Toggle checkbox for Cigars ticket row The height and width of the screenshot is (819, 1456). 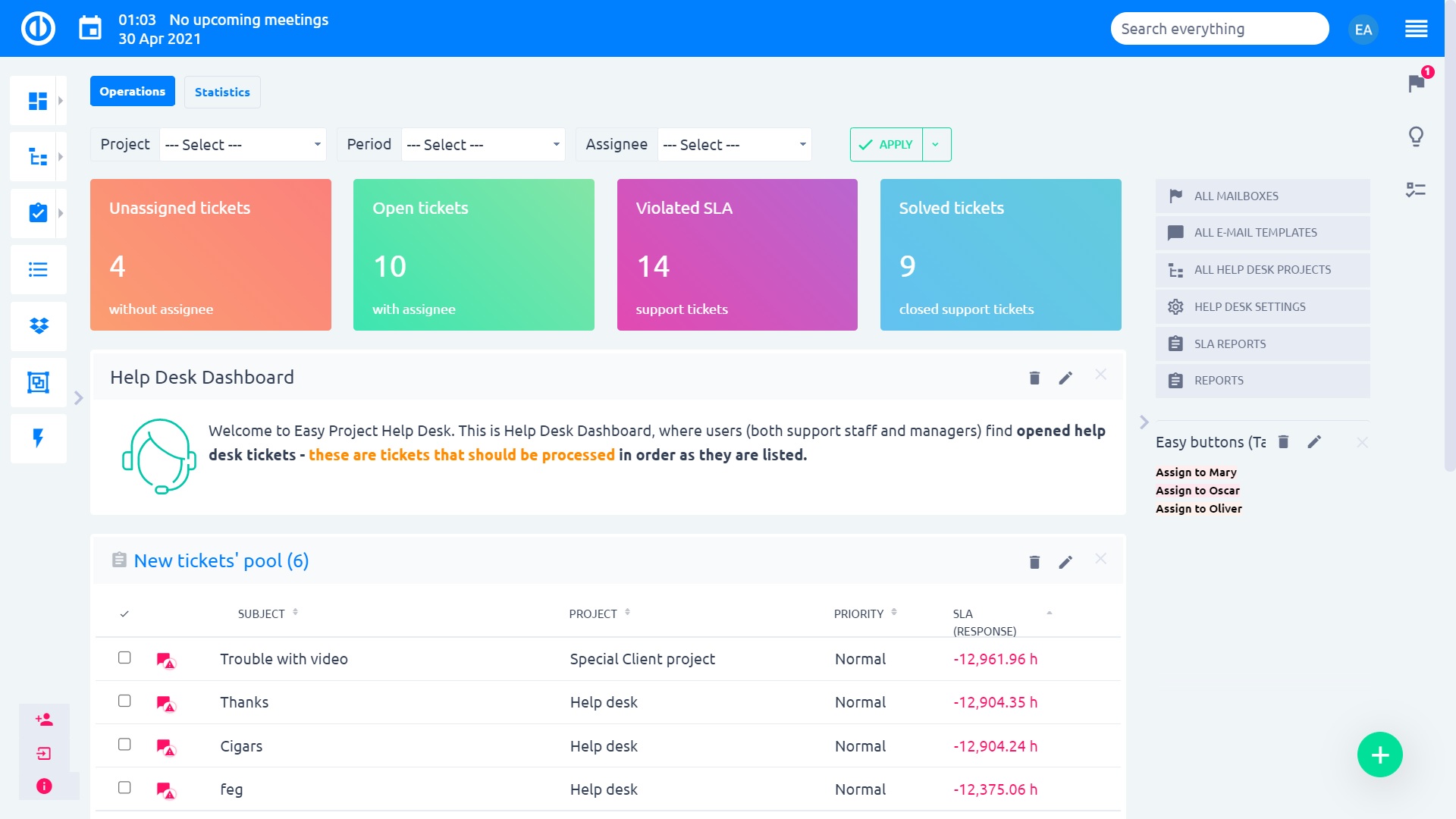point(124,744)
